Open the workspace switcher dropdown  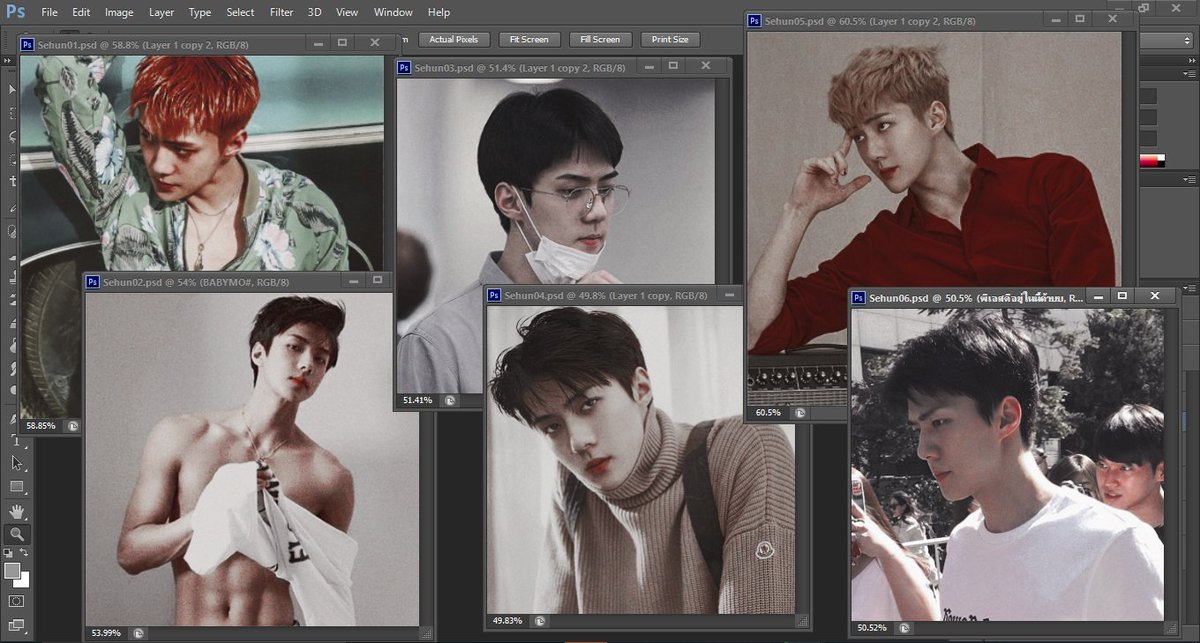tap(1169, 40)
